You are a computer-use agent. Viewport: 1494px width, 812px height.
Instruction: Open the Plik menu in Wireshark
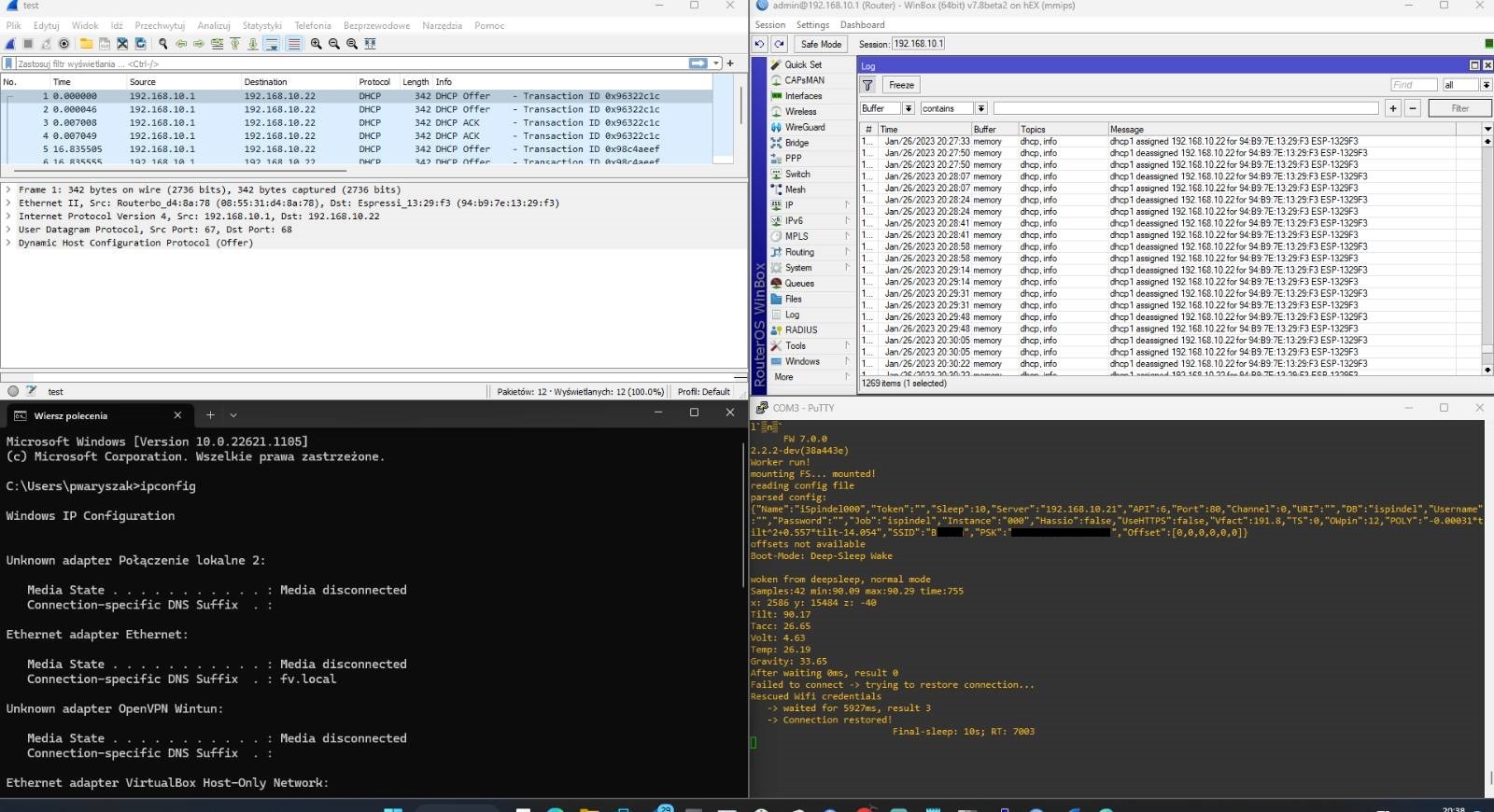(x=13, y=25)
